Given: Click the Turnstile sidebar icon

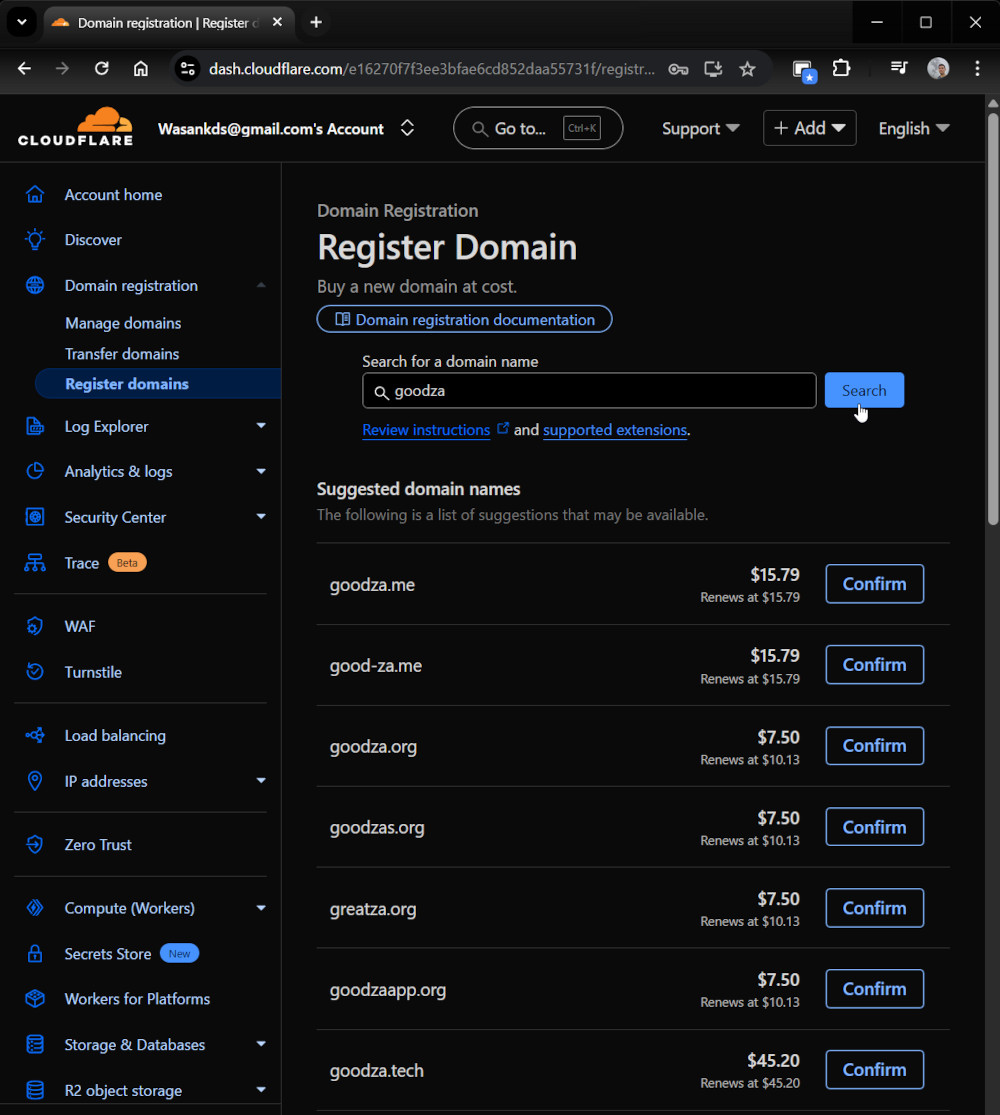Looking at the screenshot, I should click(35, 672).
